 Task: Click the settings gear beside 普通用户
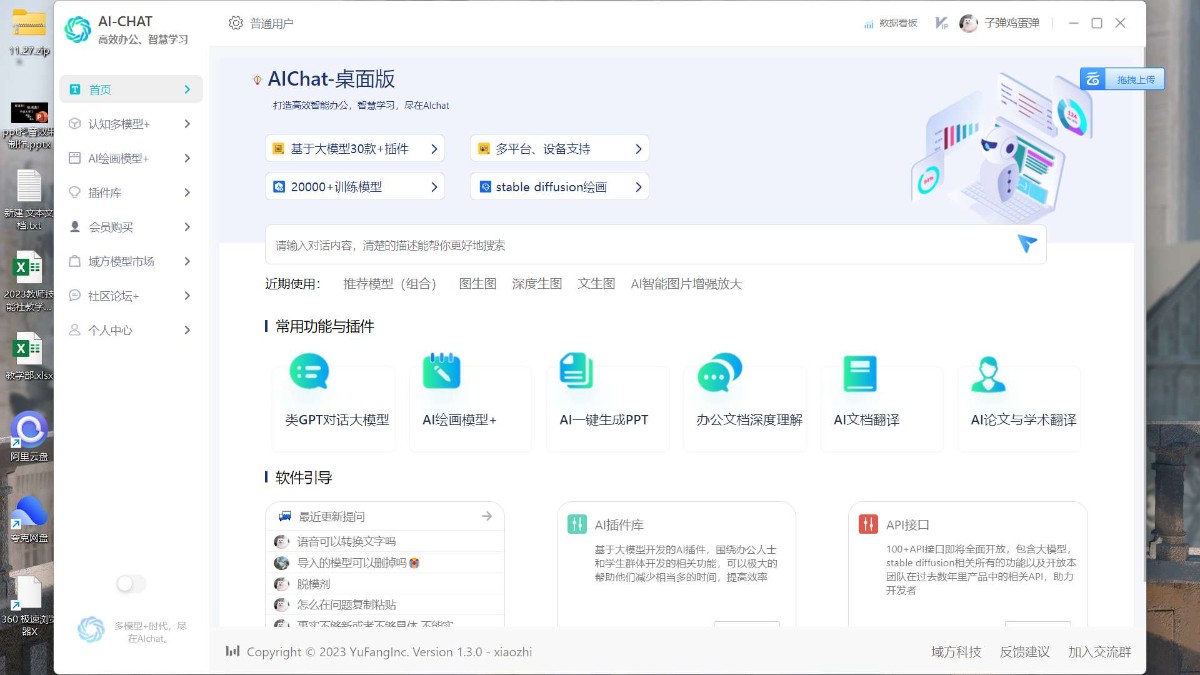point(236,22)
